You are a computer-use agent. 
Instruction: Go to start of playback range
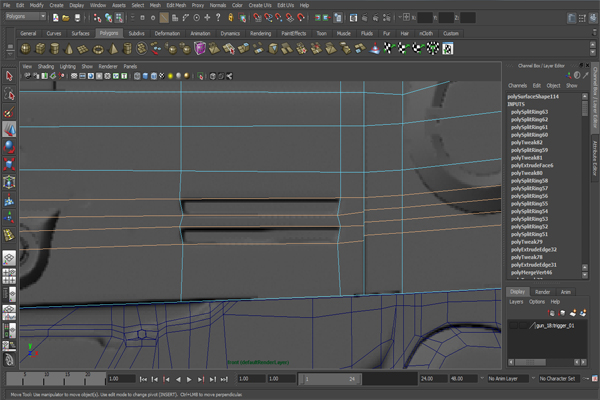[x=143, y=379]
